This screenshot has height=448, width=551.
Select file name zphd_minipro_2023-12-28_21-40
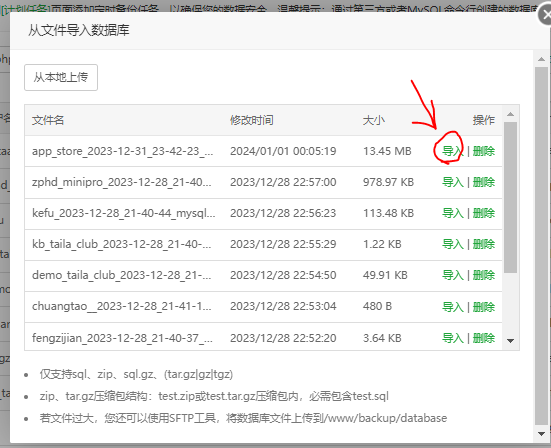coord(122,182)
